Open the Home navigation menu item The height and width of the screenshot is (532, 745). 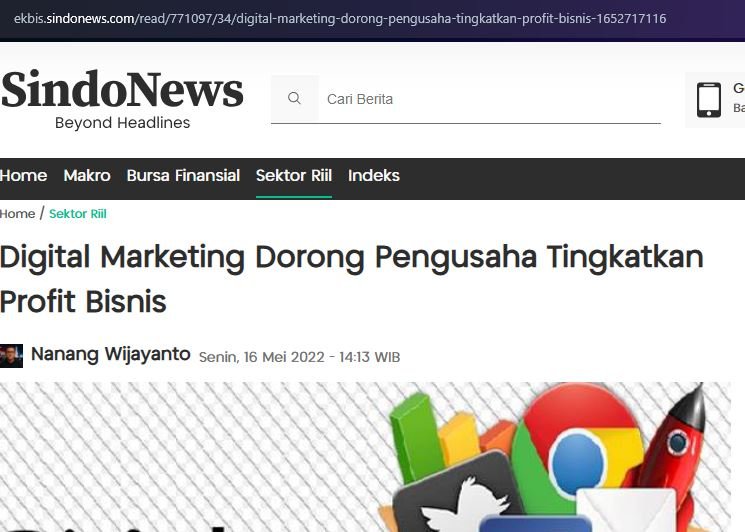pyautogui.click(x=23, y=176)
